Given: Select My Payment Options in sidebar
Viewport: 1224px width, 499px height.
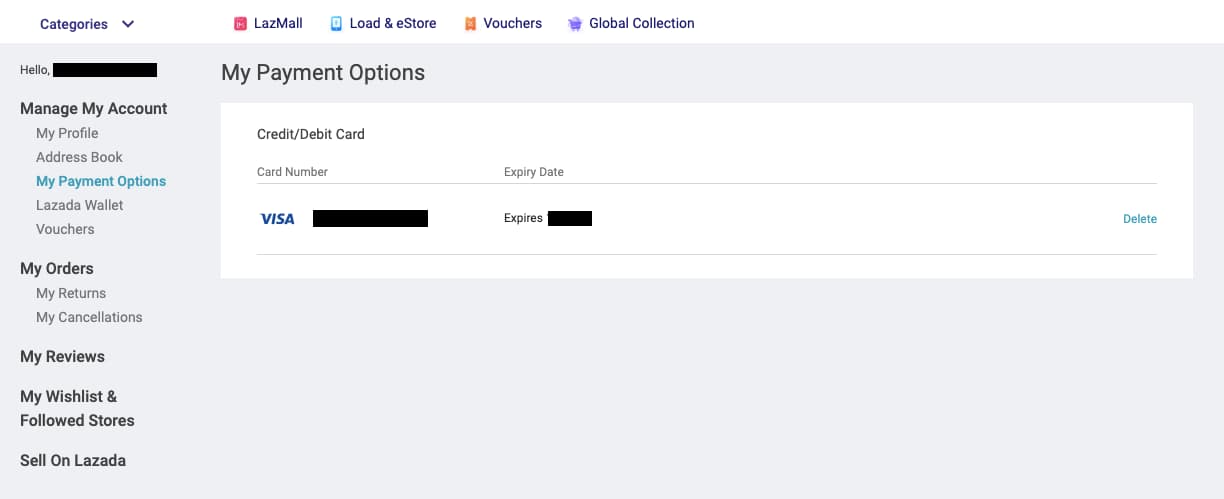Looking at the screenshot, I should [101, 181].
